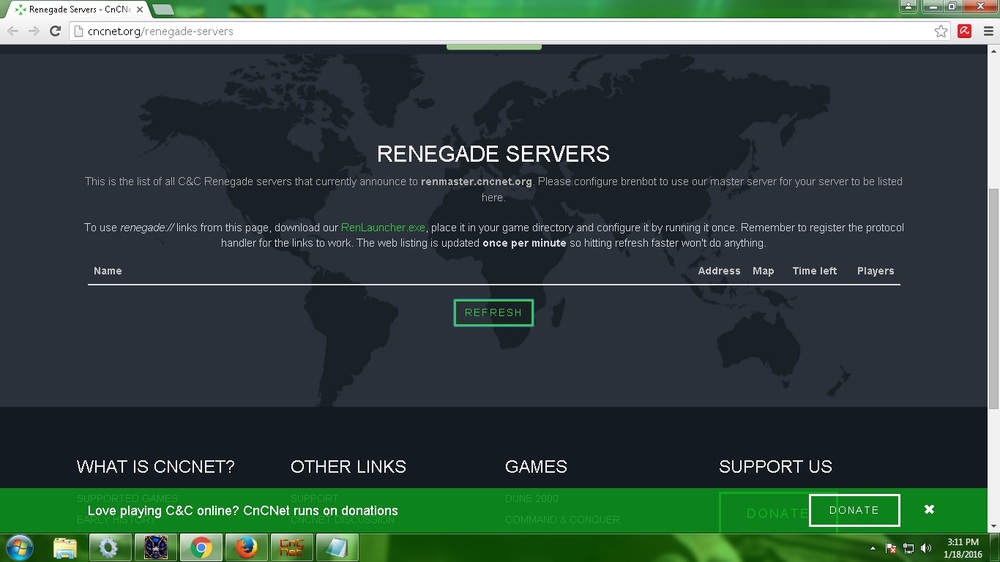Select the Renegade Servers tab
The image size is (1000, 562).
point(76,10)
